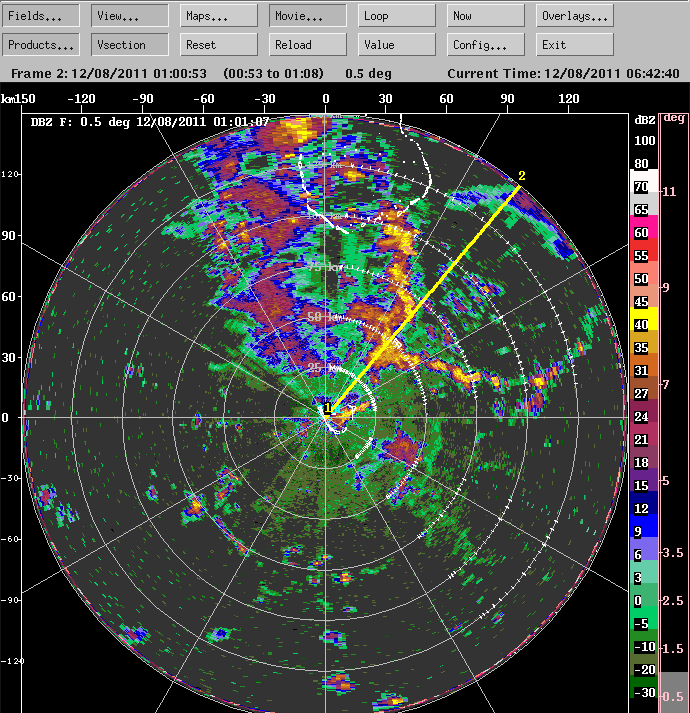Viewport: 690px width, 713px height.
Task: Activate the Vsection button
Action: (130, 45)
